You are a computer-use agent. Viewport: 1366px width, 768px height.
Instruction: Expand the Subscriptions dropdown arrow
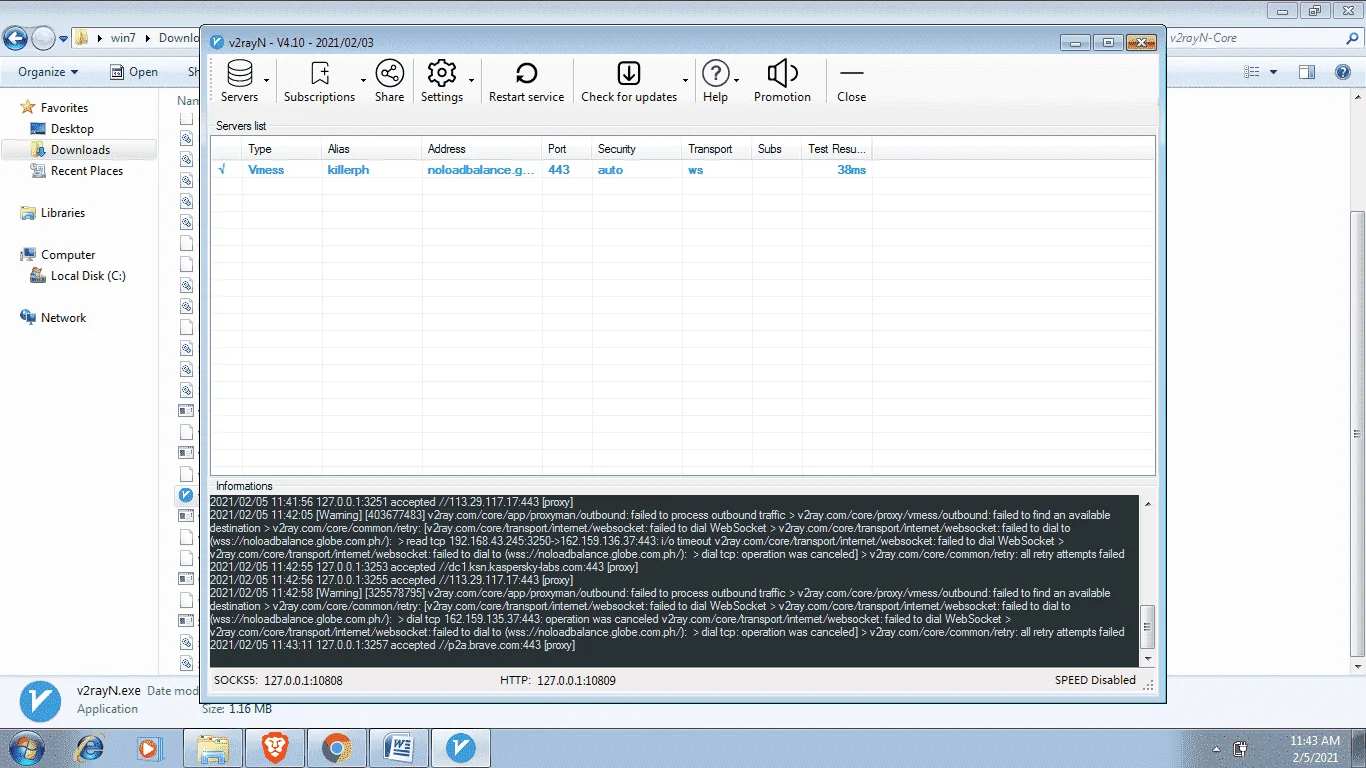point(363,80)
